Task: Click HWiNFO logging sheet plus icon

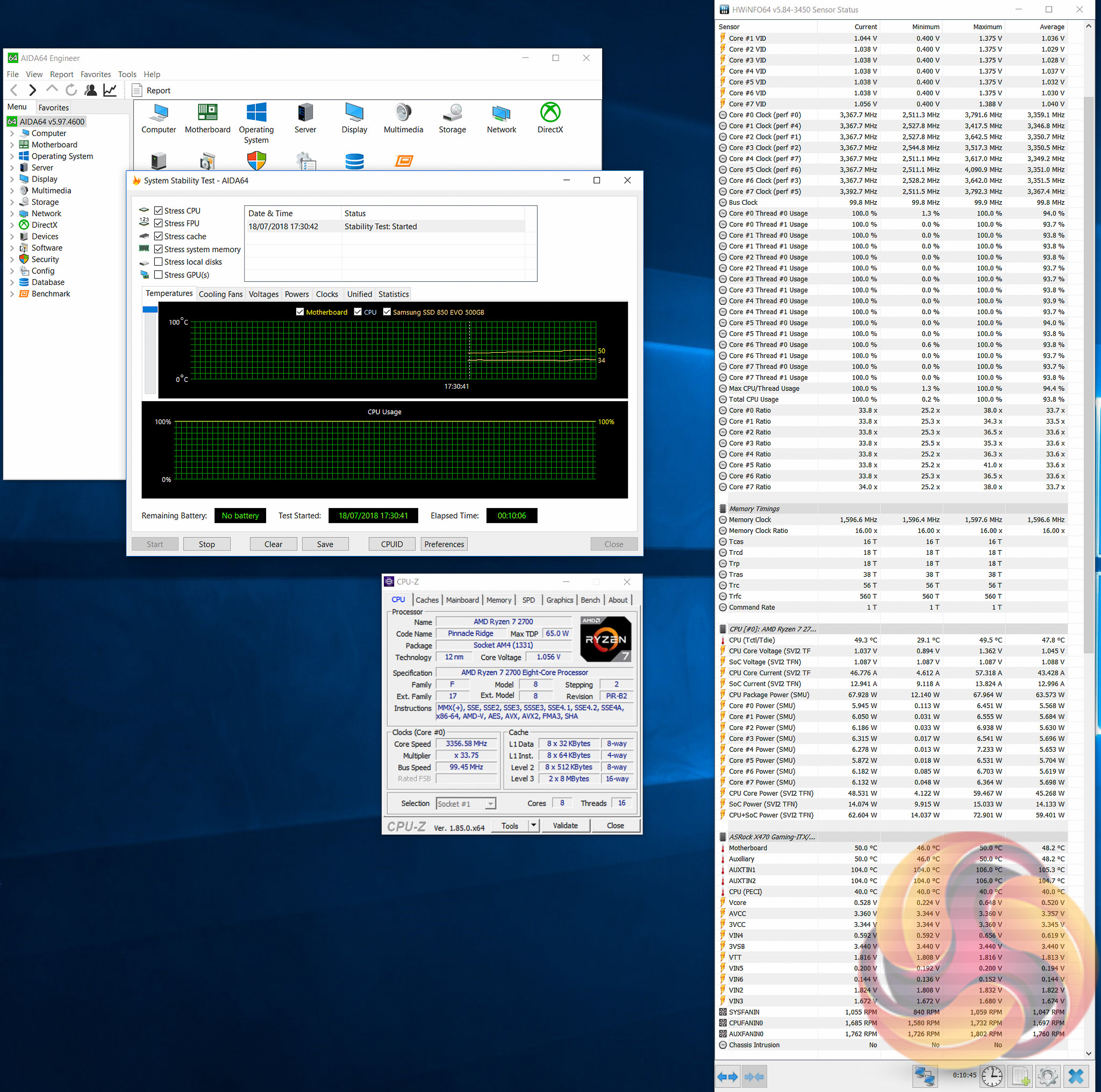Action: point(1020,1076)
